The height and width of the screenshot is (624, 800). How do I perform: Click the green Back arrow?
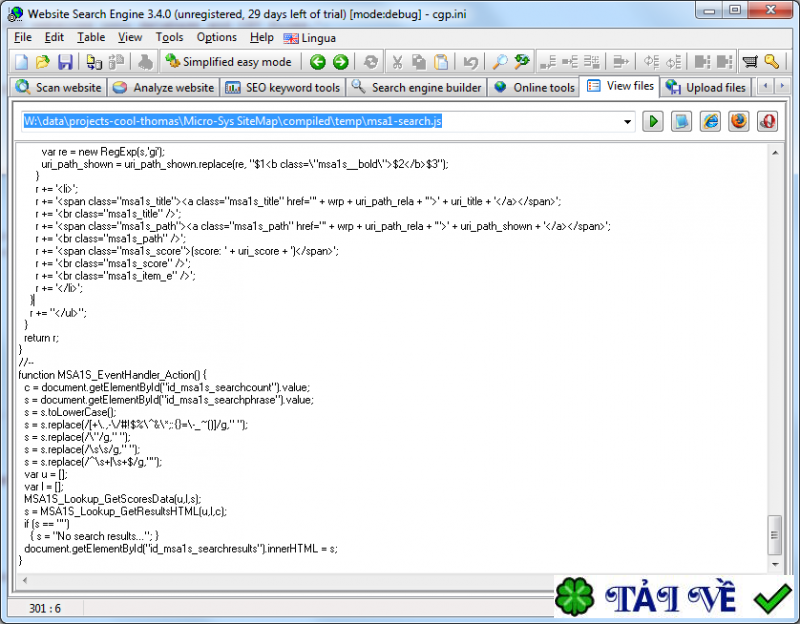[x=318, y=62]
